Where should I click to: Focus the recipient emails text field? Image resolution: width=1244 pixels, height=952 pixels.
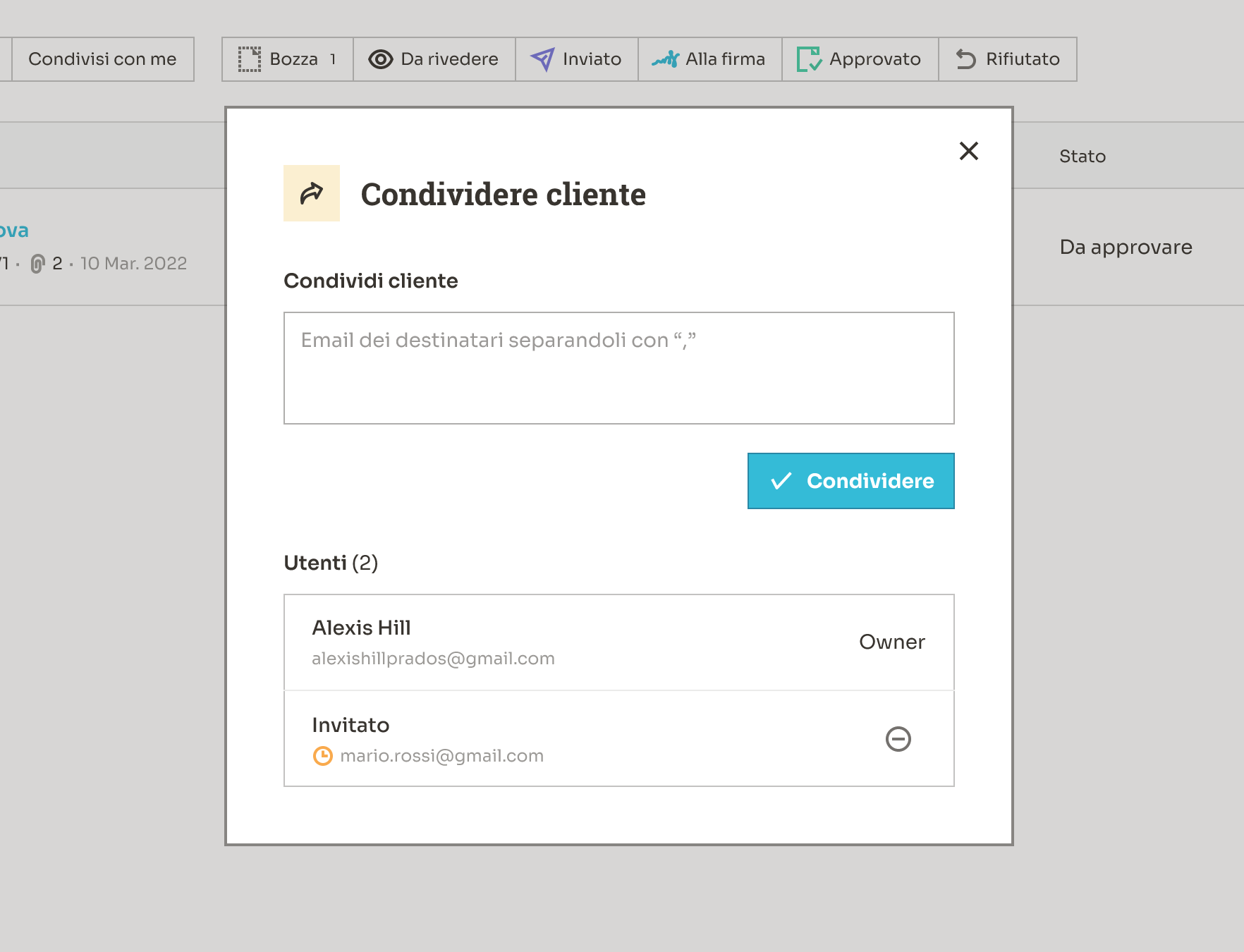pyautogui.click(x=618, y=368)
